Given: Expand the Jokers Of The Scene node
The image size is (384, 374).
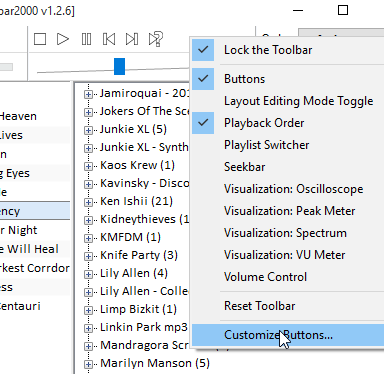Looking at the screenshot, I should (88, 112).
